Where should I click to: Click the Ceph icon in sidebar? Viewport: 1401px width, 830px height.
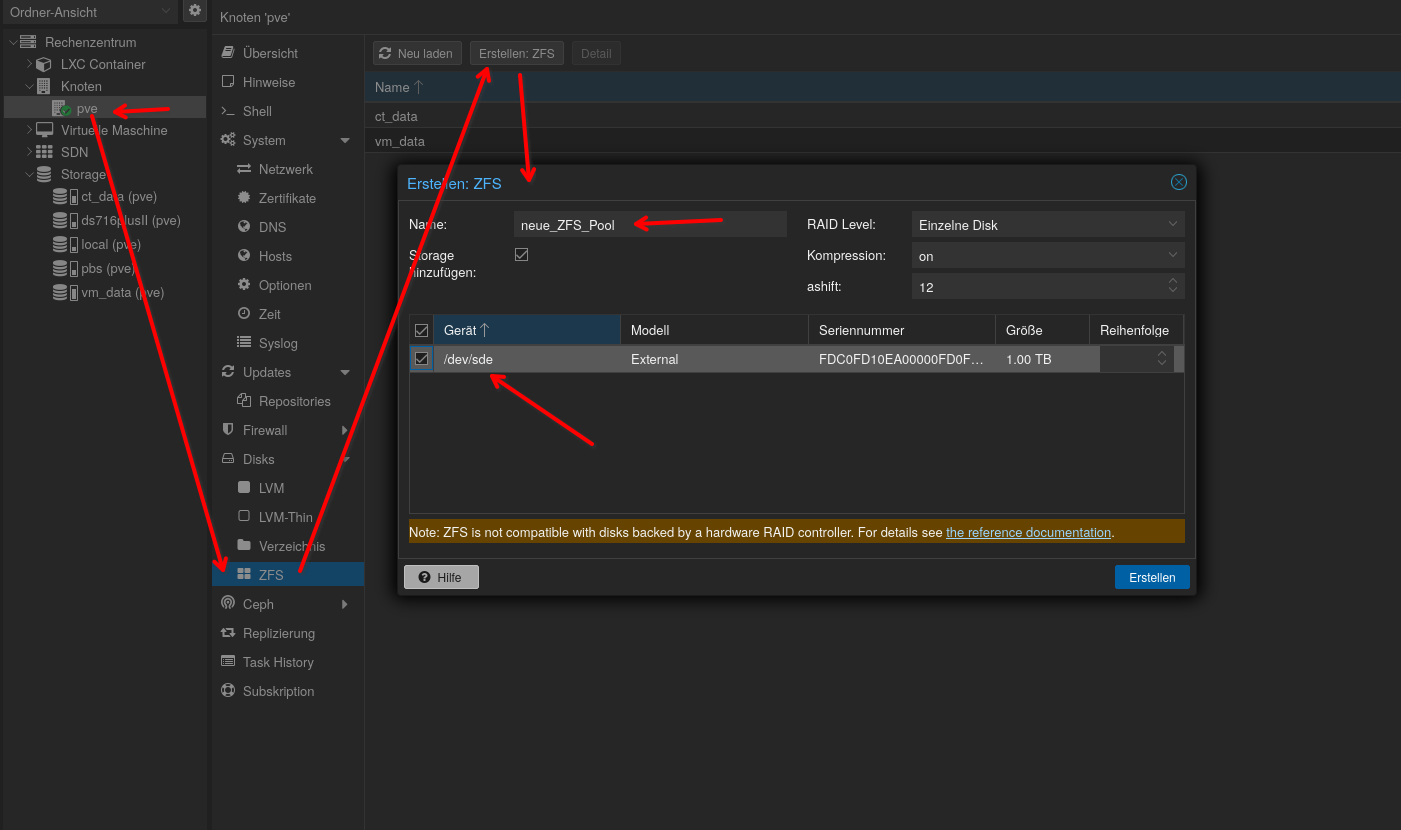point(228,604)
